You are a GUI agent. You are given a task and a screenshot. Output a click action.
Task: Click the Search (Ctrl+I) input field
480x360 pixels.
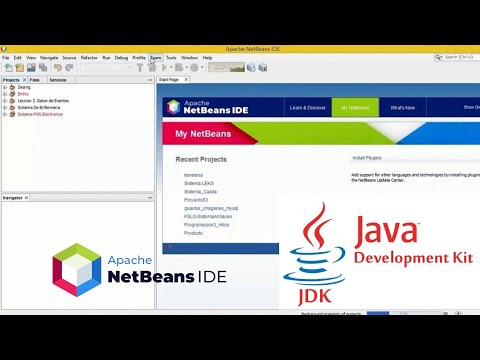(x=461, y=57)
